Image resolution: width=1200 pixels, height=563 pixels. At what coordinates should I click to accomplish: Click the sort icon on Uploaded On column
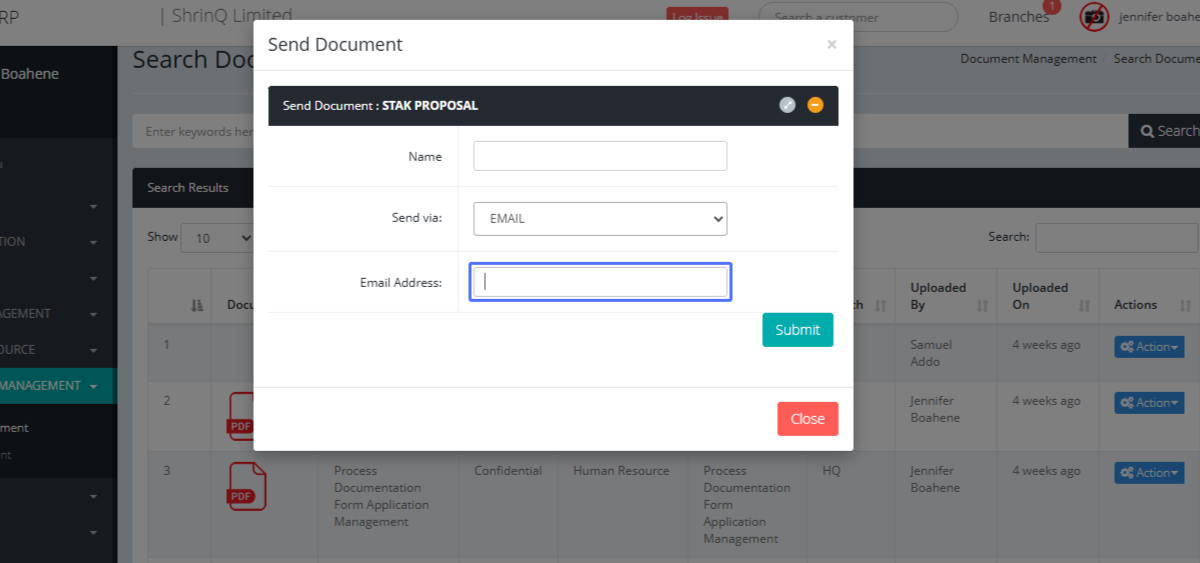(x=1083, y=305)
